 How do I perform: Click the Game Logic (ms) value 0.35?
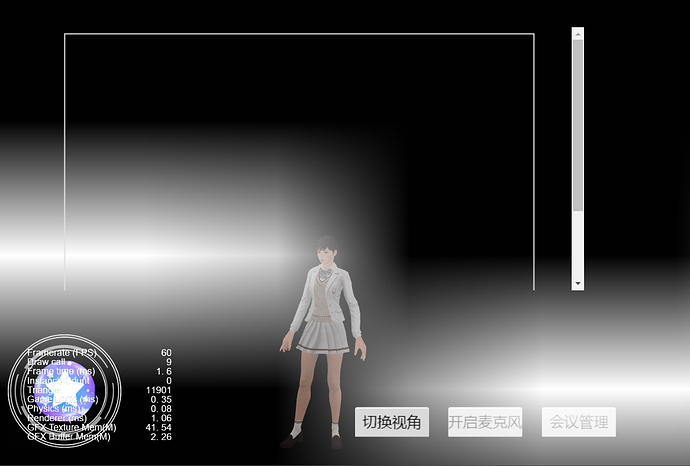pos(161,400)
